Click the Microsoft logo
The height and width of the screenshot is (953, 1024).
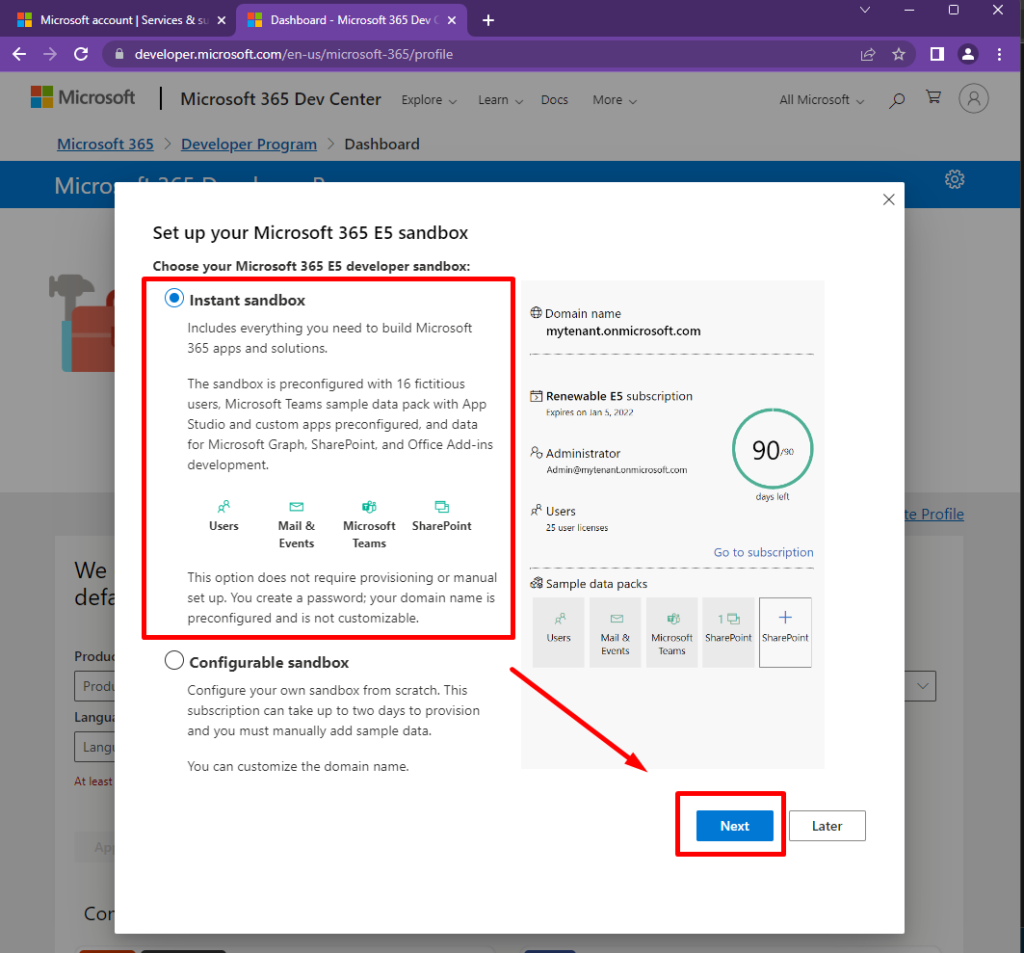coord(83,97)
